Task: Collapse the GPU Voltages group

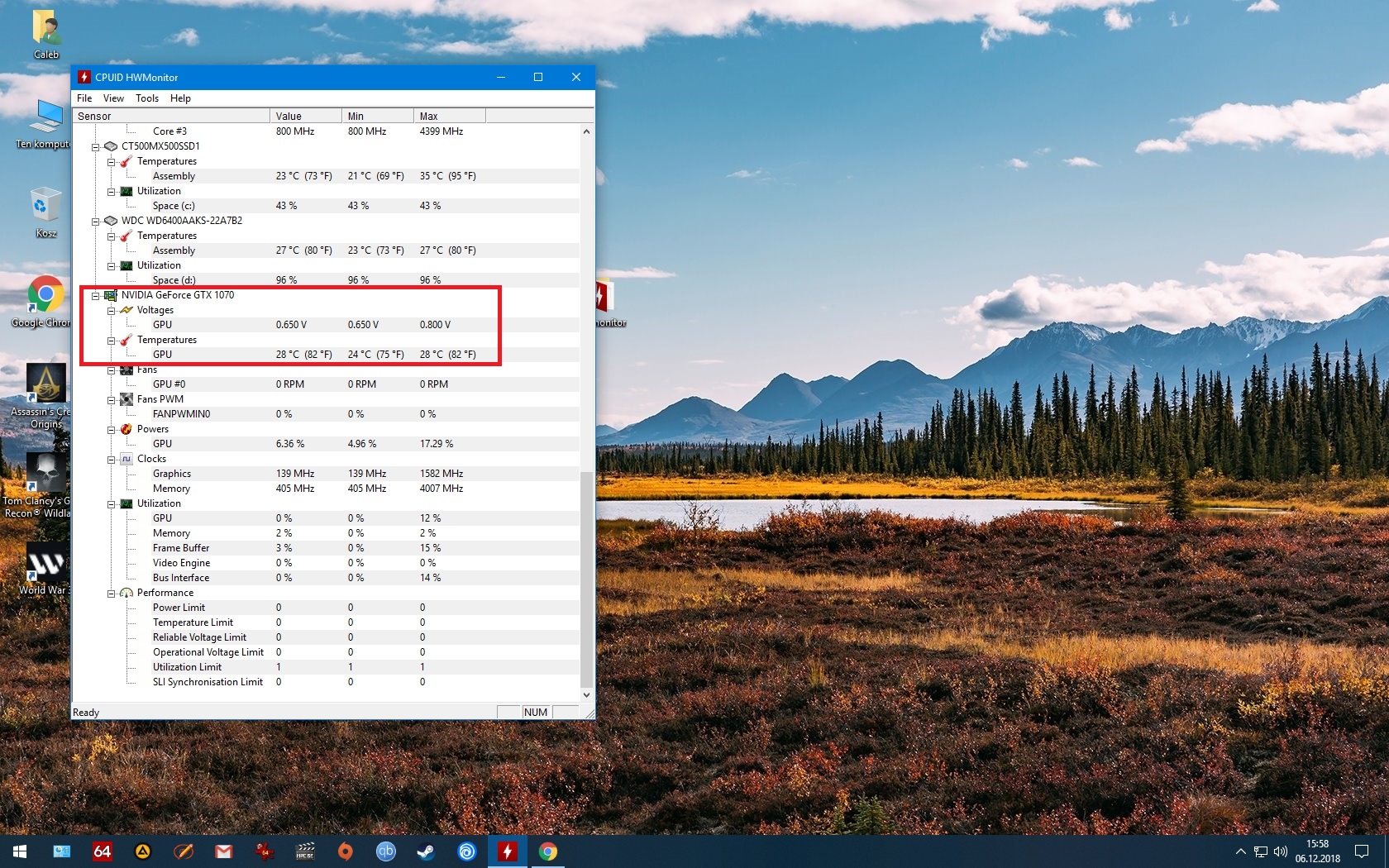Action: click(x=111, y=310)
